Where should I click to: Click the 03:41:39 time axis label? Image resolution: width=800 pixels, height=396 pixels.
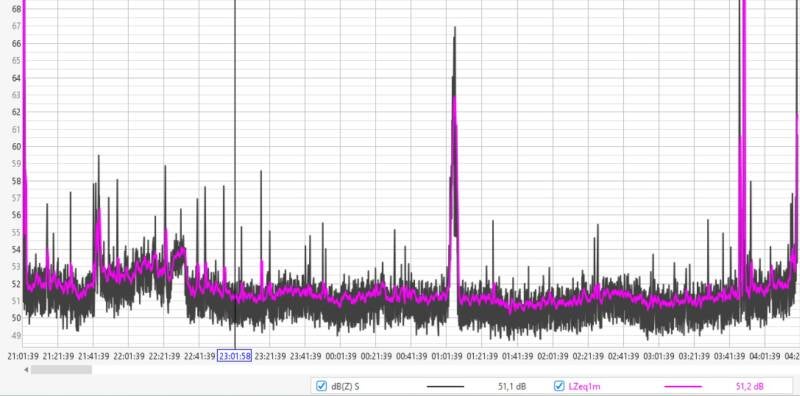[730, 356]
